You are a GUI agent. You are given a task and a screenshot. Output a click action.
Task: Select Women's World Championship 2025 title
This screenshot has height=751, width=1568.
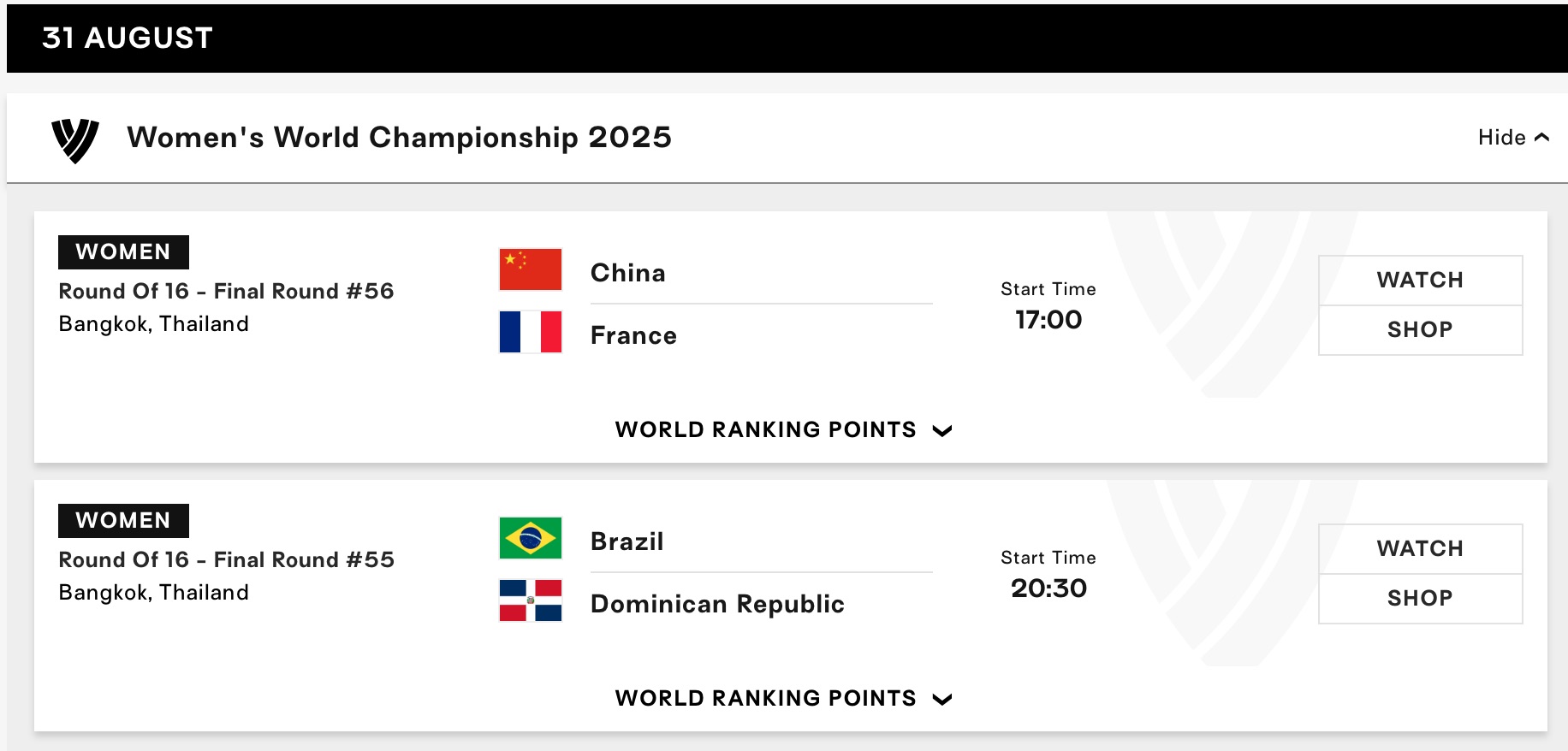coord(399,138)
